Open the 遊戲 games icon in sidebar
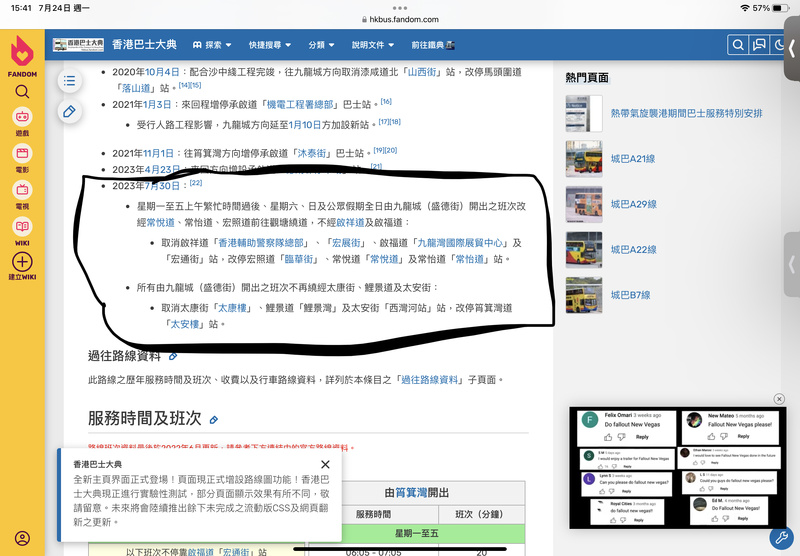Image resolution: width=800 pixels, height=556 pixels. pyautogui.click(x=22, y=117)
